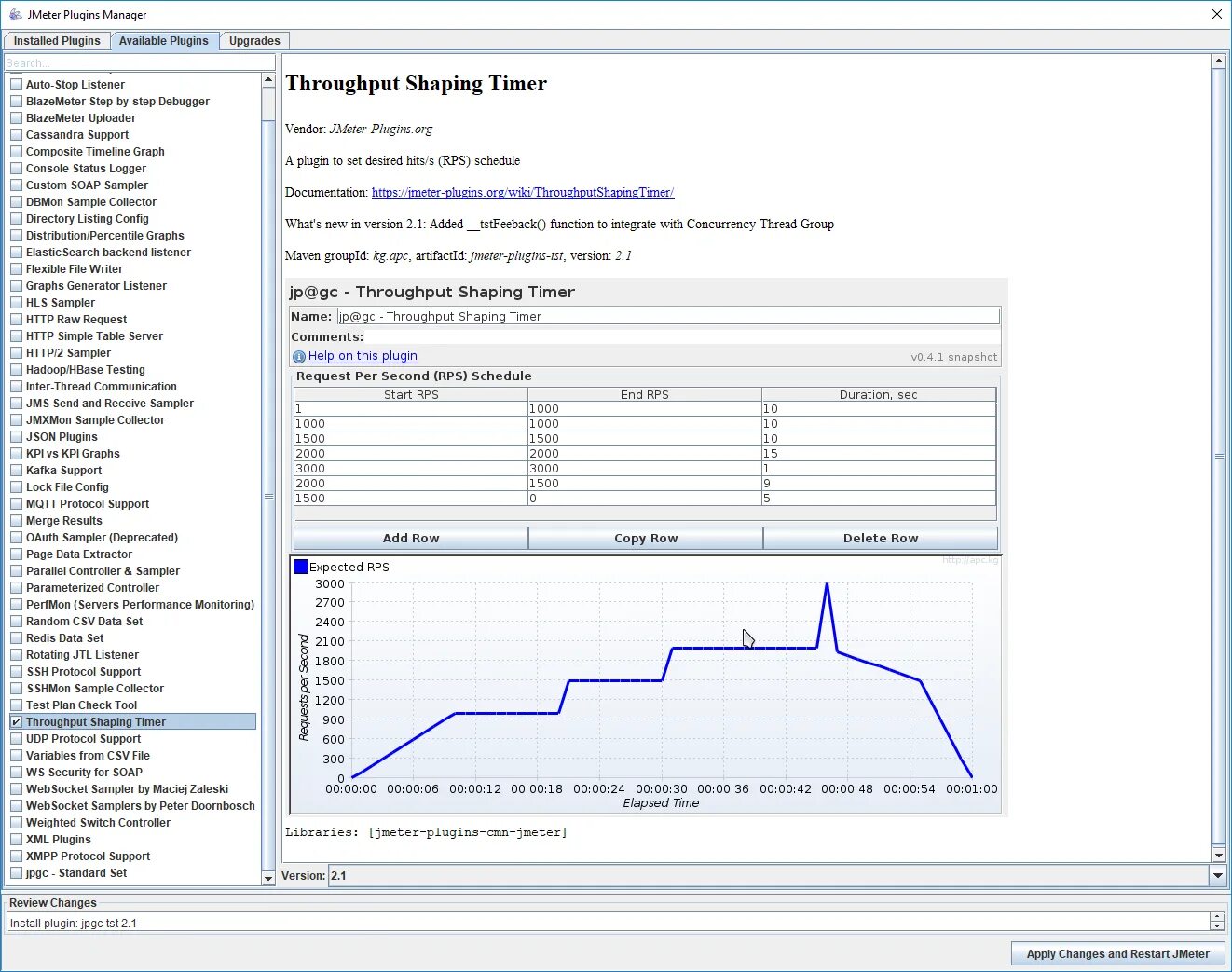
Task: Increment the Review Changes stepper up arrow
Action: point(1217,918)
